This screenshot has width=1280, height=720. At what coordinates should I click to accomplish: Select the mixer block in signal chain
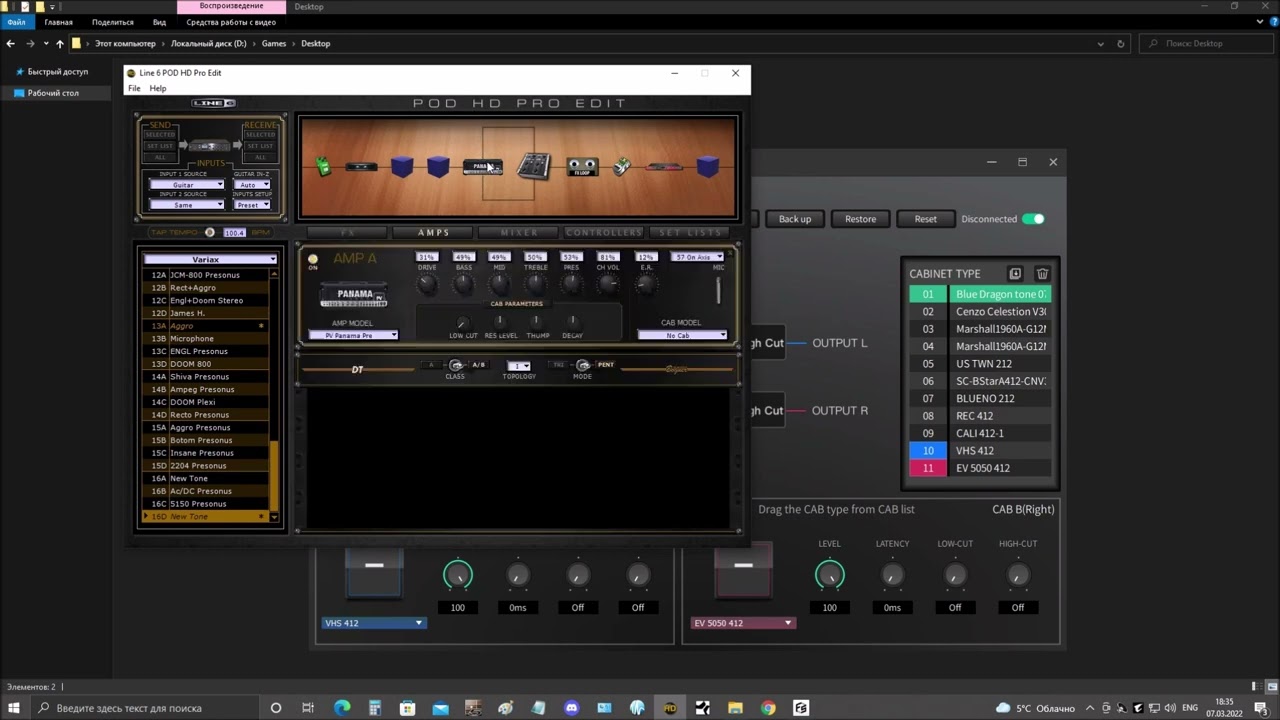tap(534, 166)
